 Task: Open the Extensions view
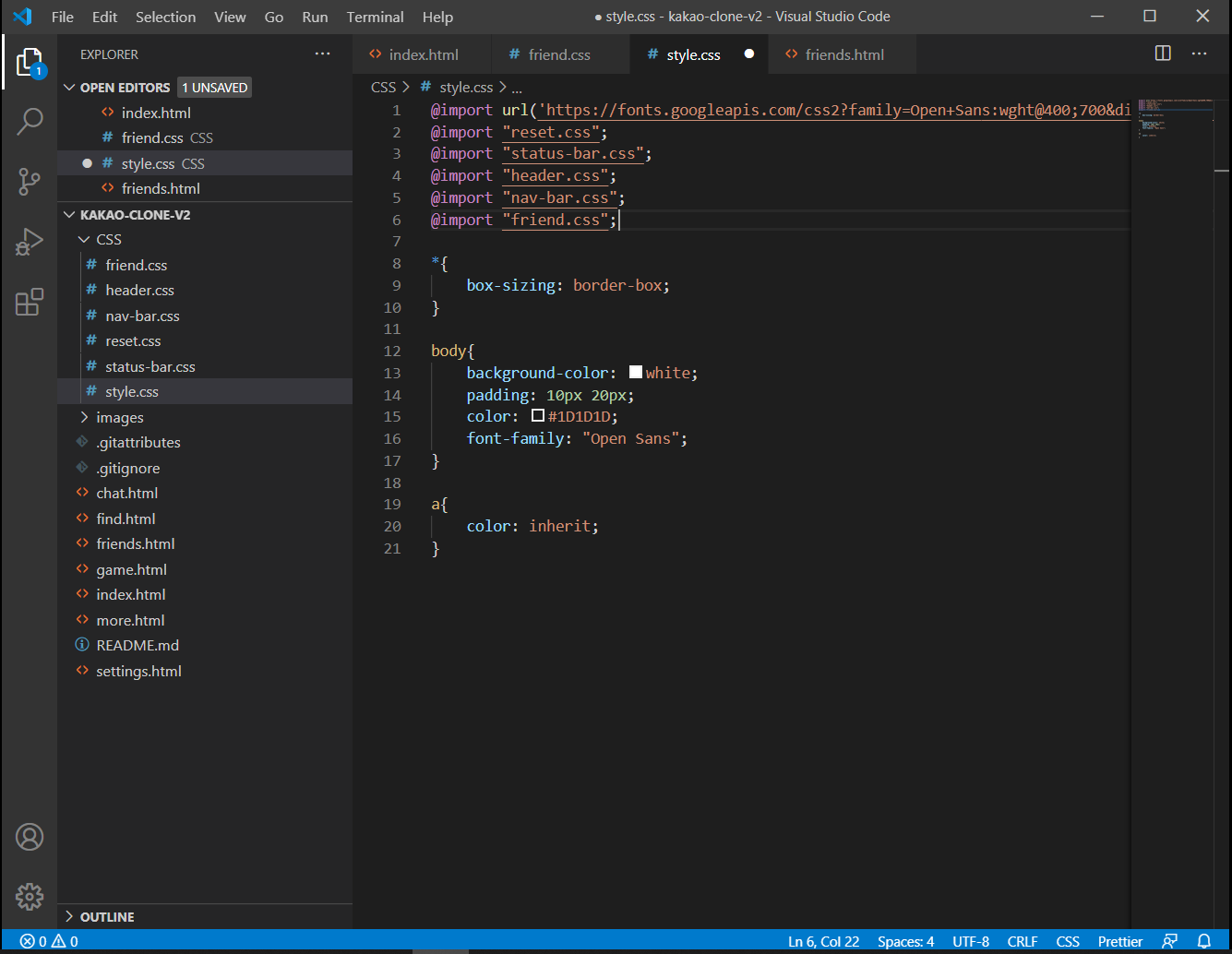pyautogui.click(x=30, y=302)
